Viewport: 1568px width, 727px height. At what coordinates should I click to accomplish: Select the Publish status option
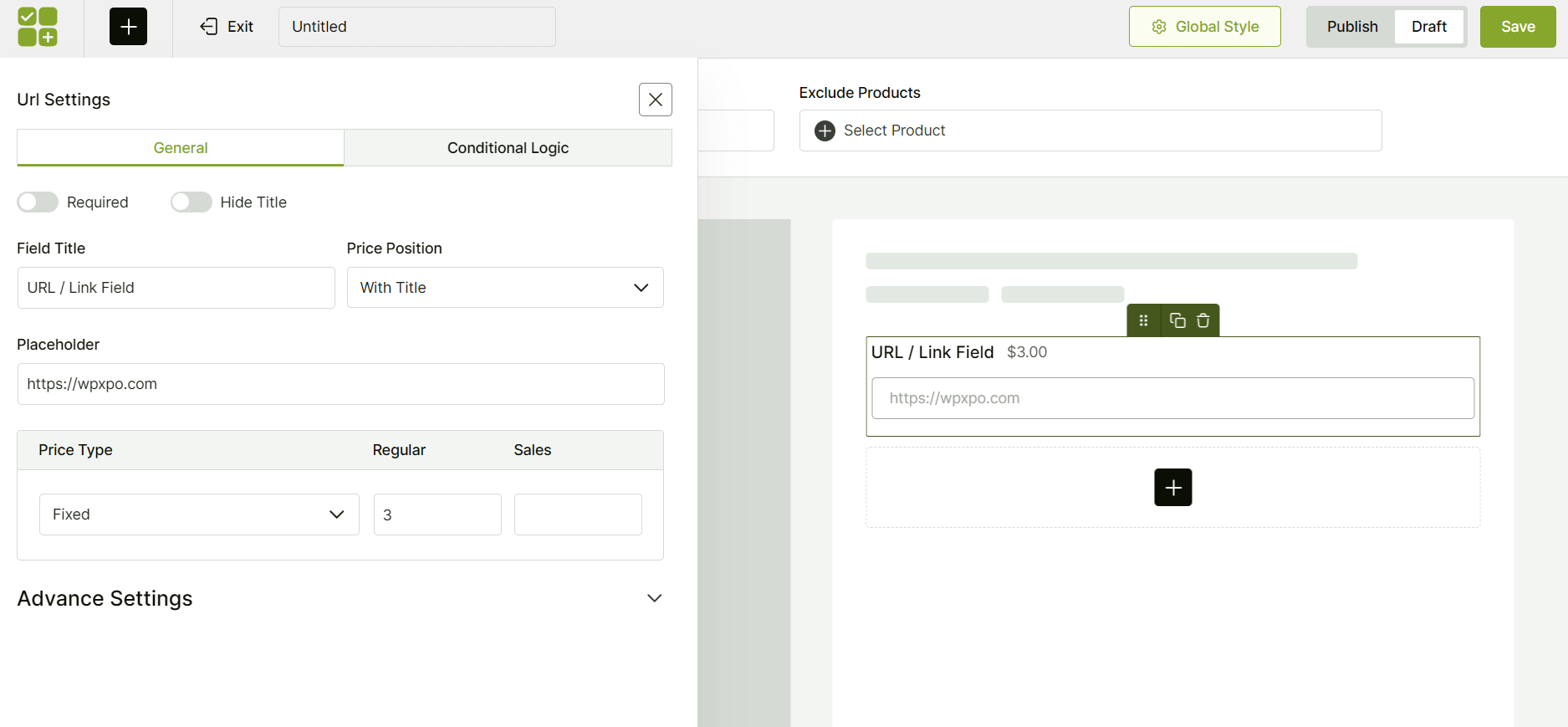[x=1352, y=27]
